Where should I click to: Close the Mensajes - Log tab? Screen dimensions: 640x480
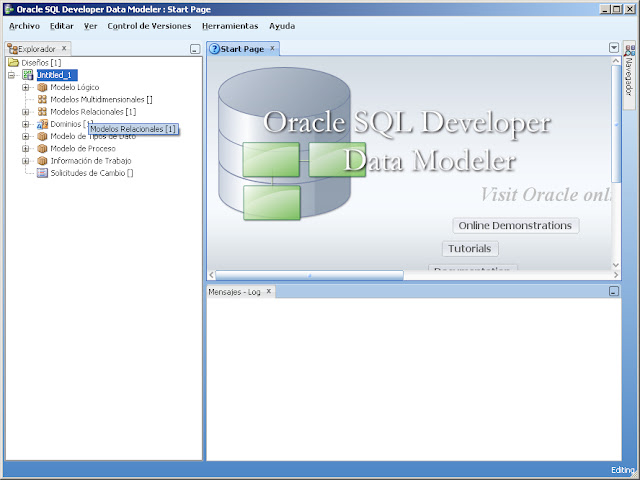pos(269,291)
